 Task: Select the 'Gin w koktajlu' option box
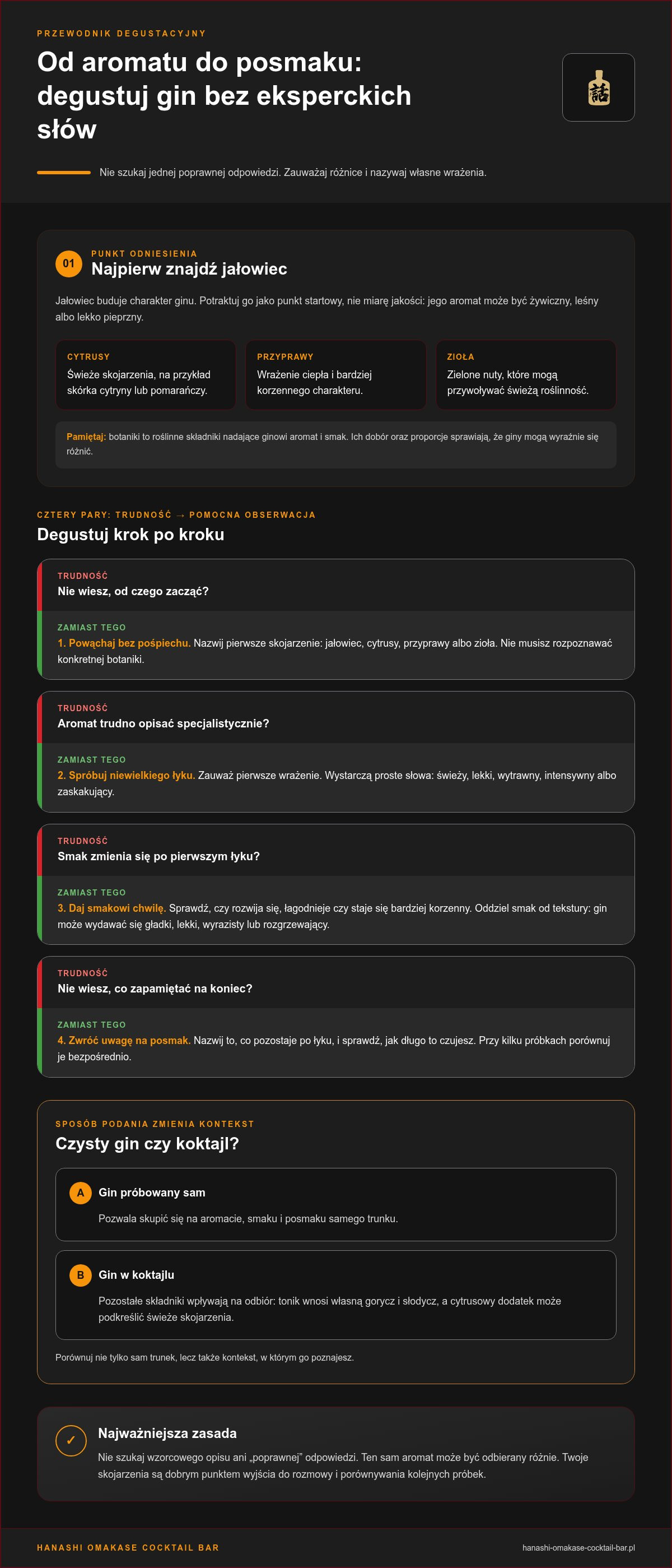tap(335, 1295)
